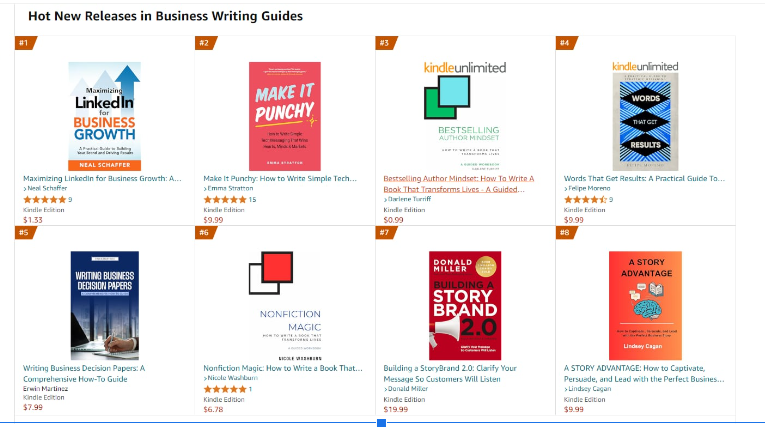The image size is (765, 428).
Task: Select the Words That Get Results cover
Action: (x=645, y=113)
